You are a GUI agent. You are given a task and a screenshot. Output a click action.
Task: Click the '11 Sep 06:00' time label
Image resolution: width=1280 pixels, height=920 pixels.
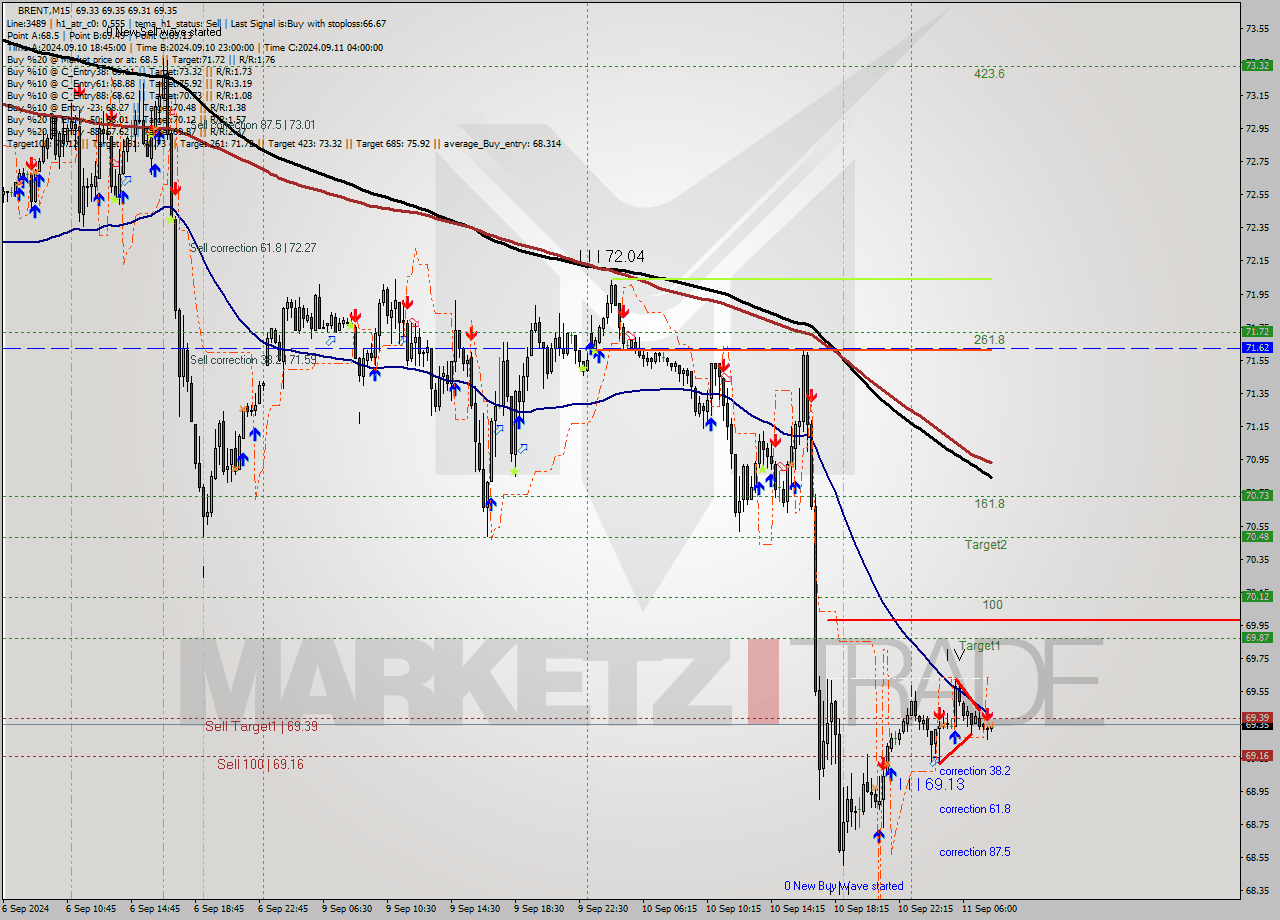[989, 909]
